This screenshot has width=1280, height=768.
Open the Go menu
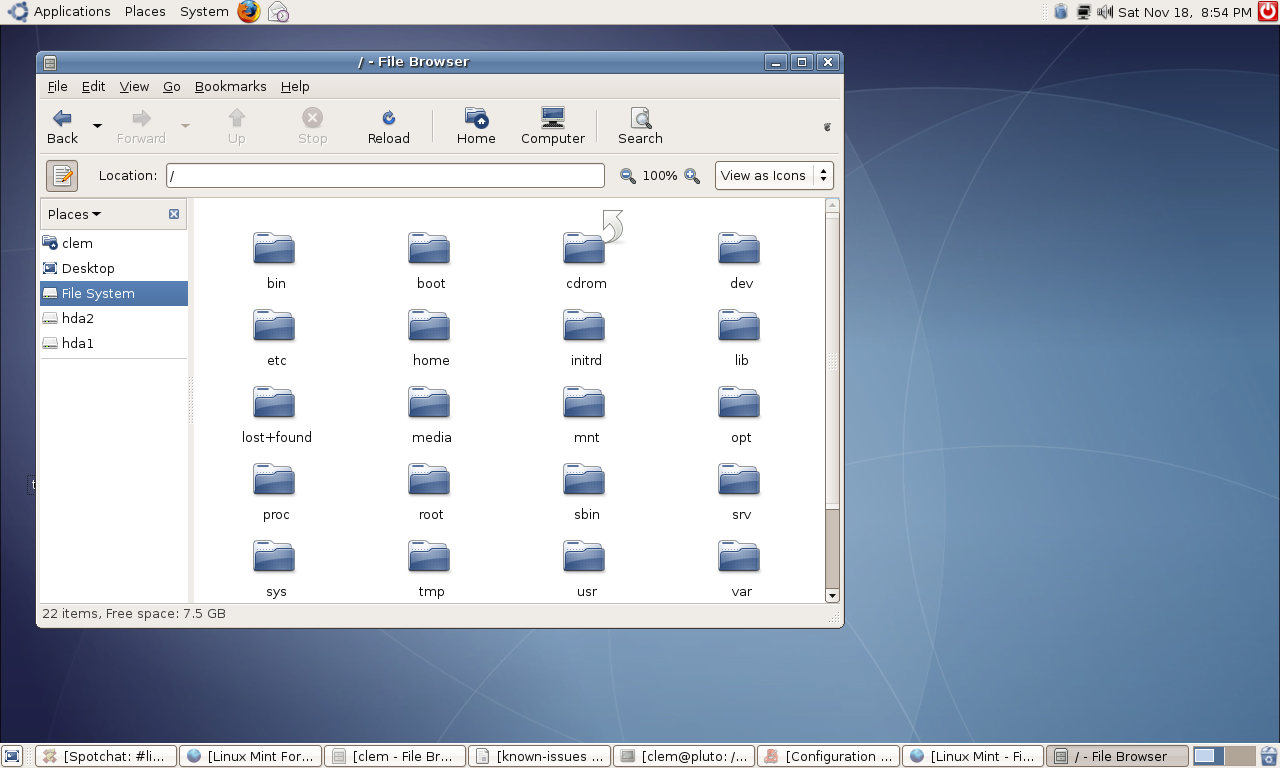tap(171, 86)
